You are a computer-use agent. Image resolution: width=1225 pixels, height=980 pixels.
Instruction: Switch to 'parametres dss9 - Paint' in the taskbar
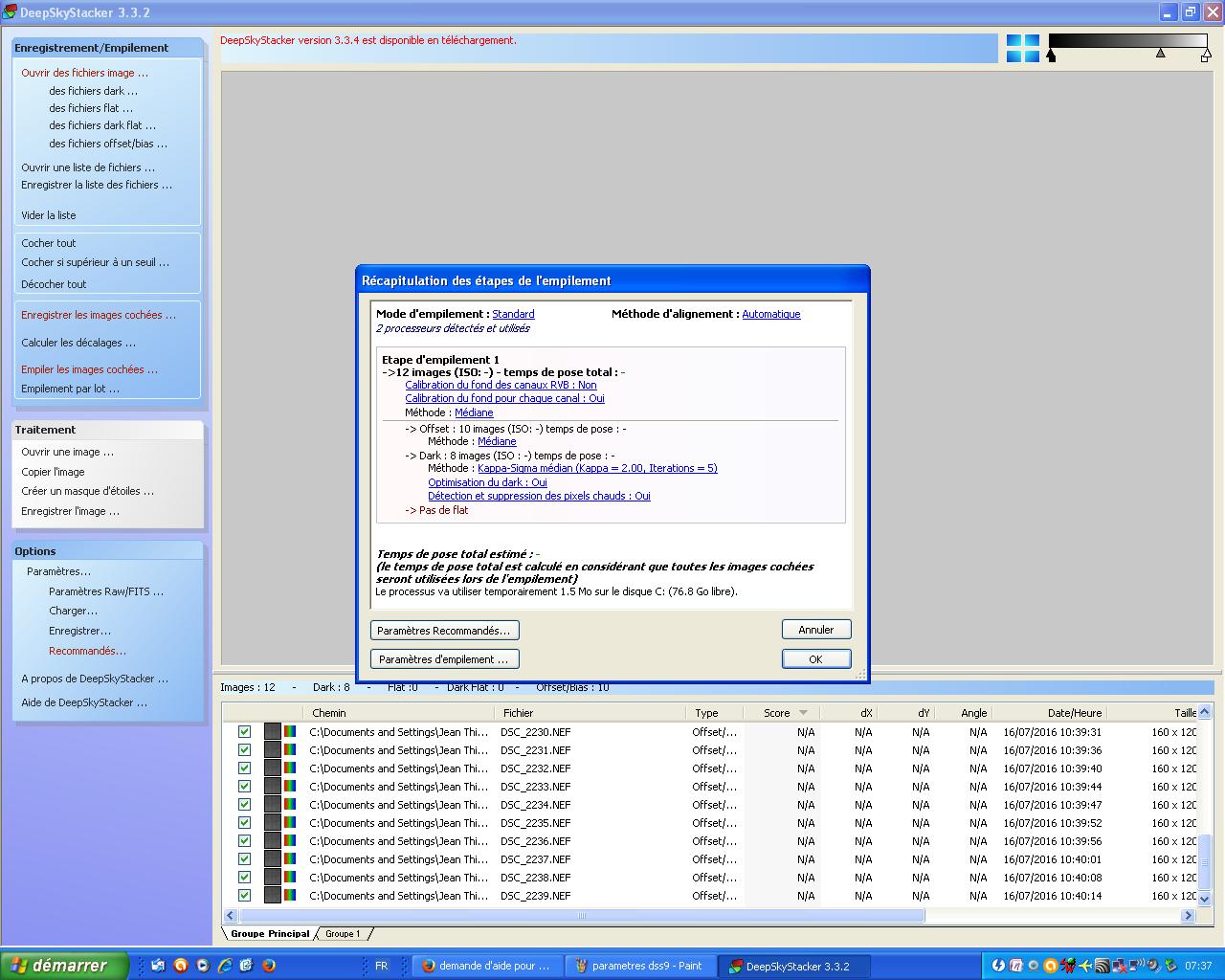[x=638, y=966]
